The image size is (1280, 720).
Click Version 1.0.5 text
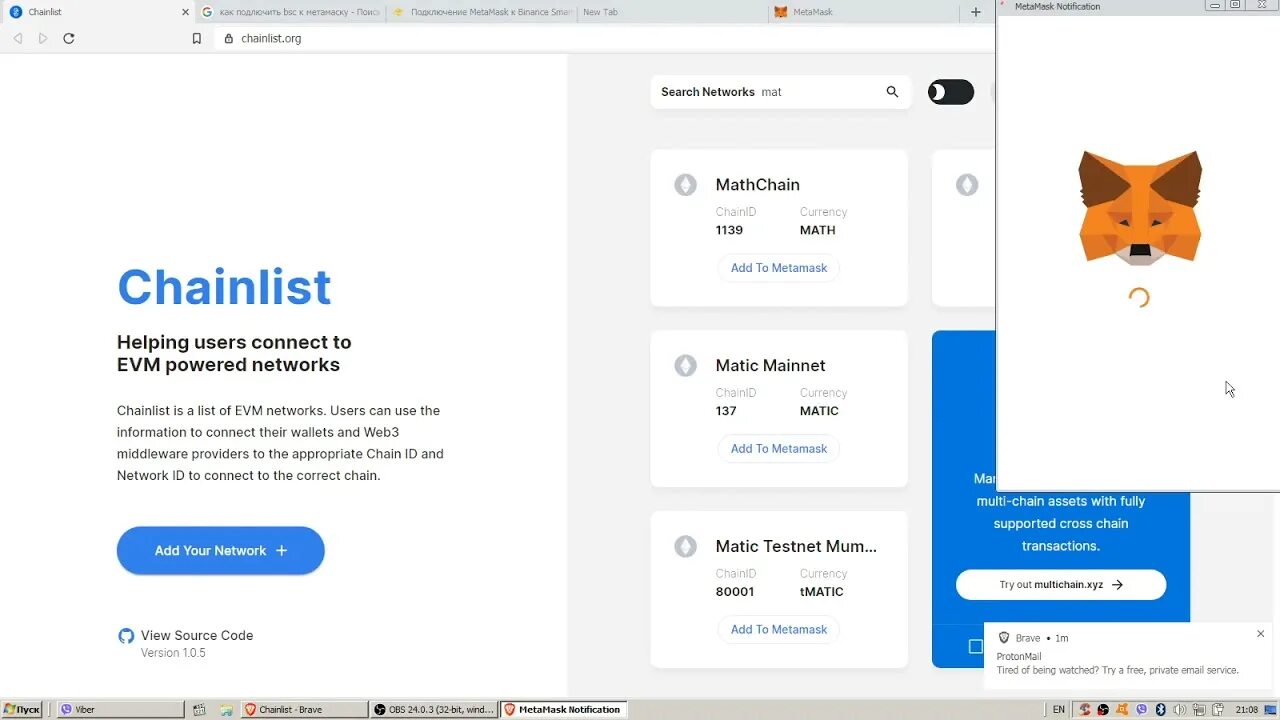[173, 653]
